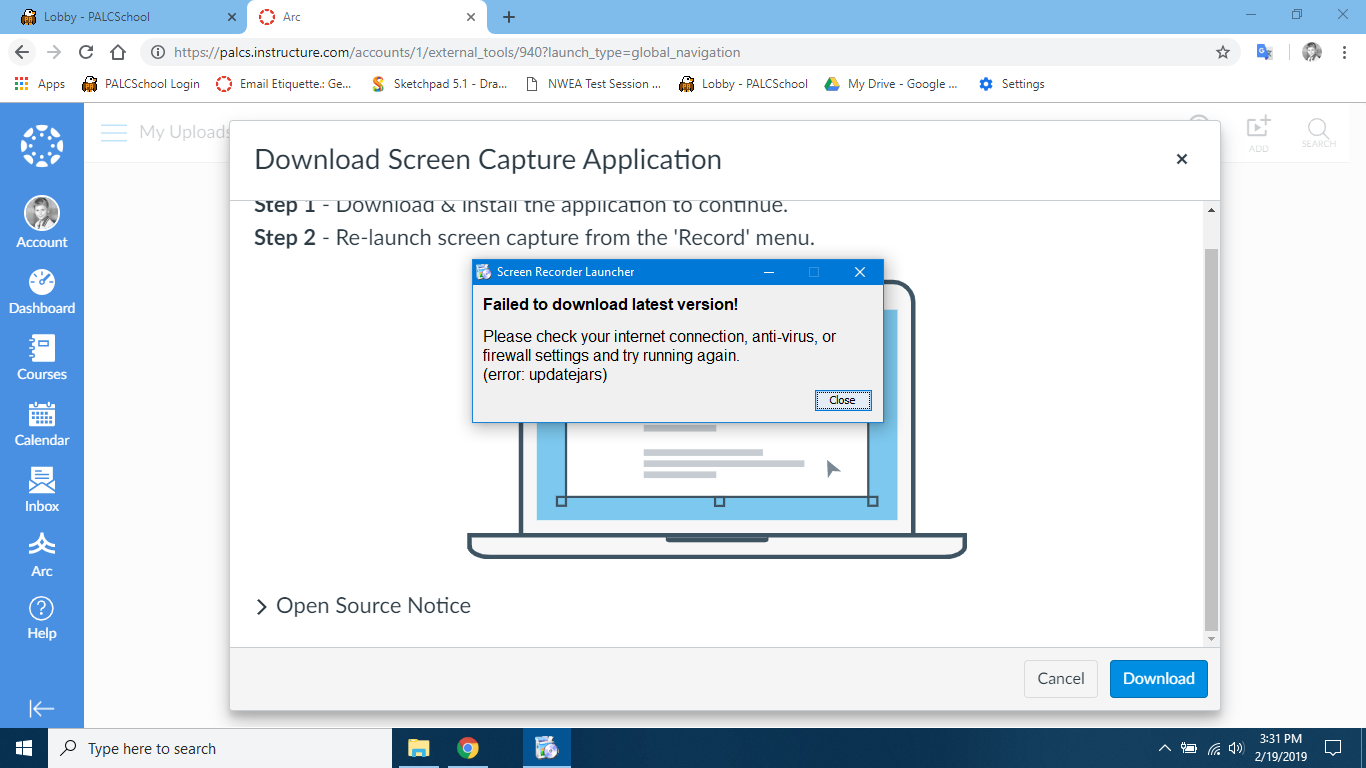Bookmark this page with the star icon

pyautogui.click(x=1222, y=52)
